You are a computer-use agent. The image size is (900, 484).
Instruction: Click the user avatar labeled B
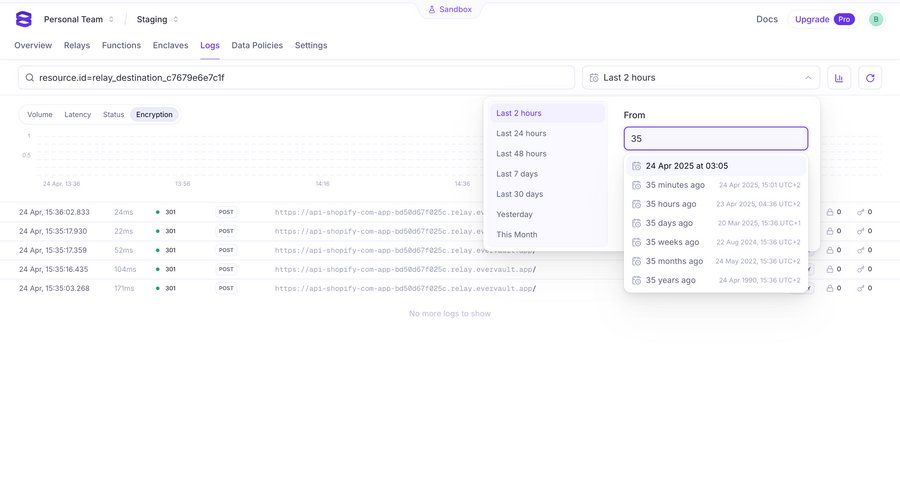tap(875, 19)
